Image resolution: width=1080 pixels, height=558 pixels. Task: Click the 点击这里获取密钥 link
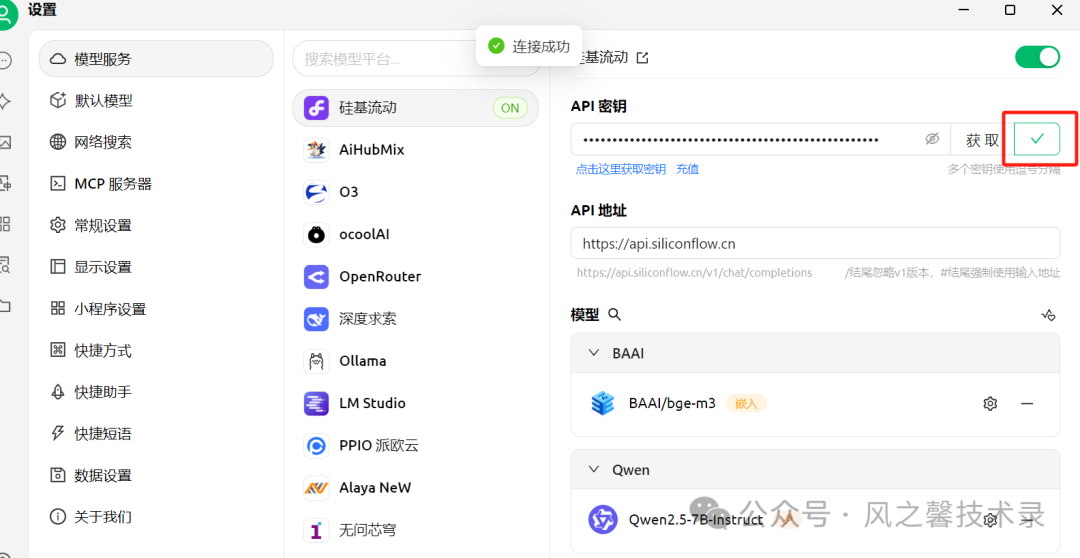621,169
